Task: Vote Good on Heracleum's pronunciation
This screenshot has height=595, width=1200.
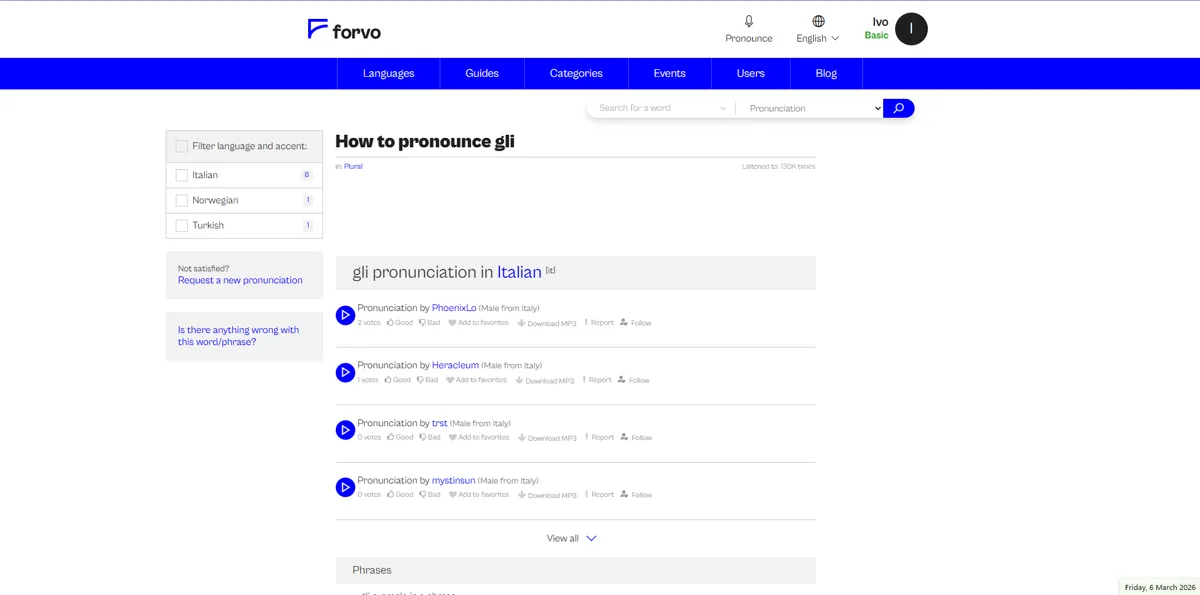Action: click(x=396, y=379)
